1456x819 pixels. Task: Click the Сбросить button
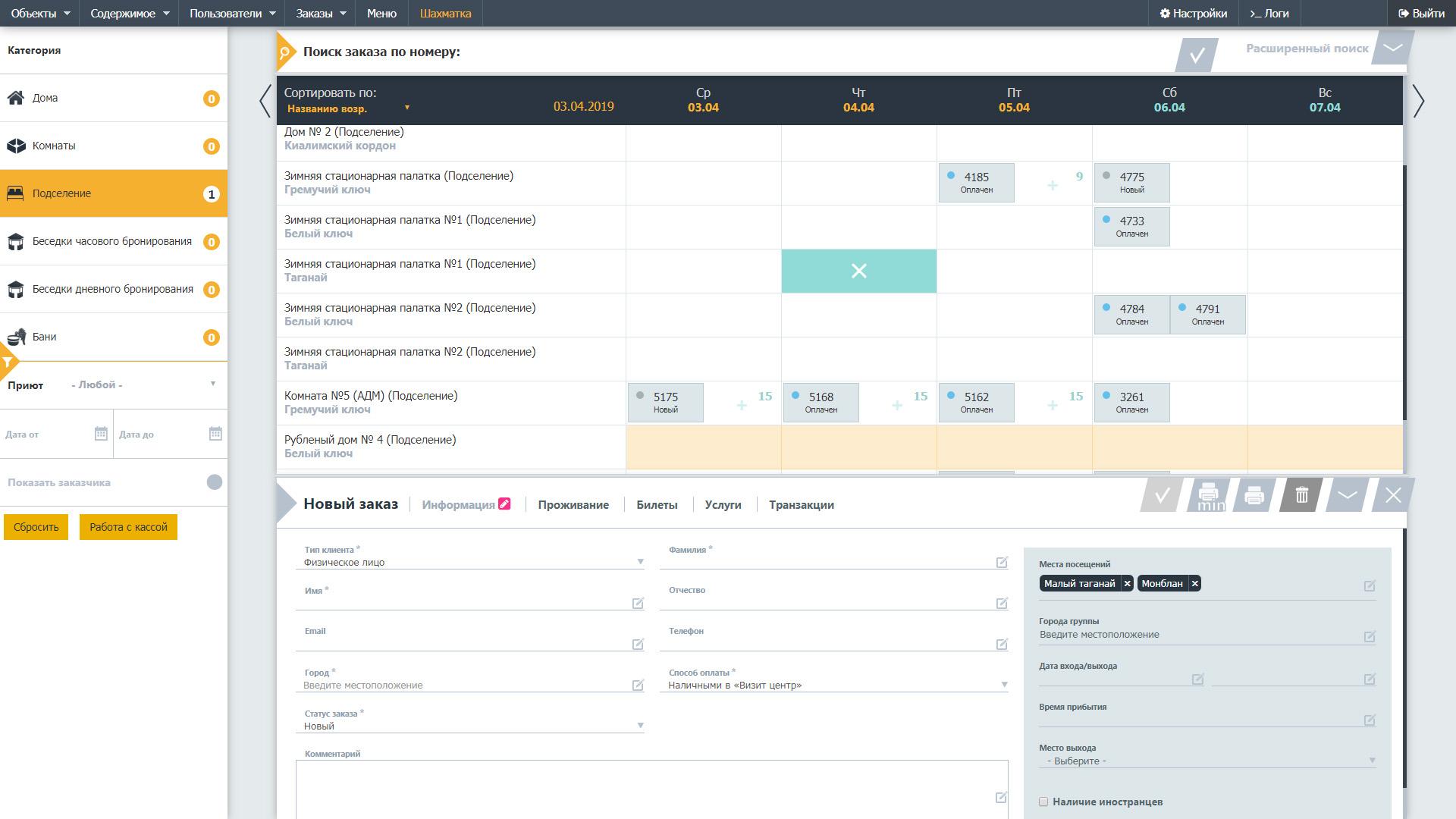pos(36,527)
